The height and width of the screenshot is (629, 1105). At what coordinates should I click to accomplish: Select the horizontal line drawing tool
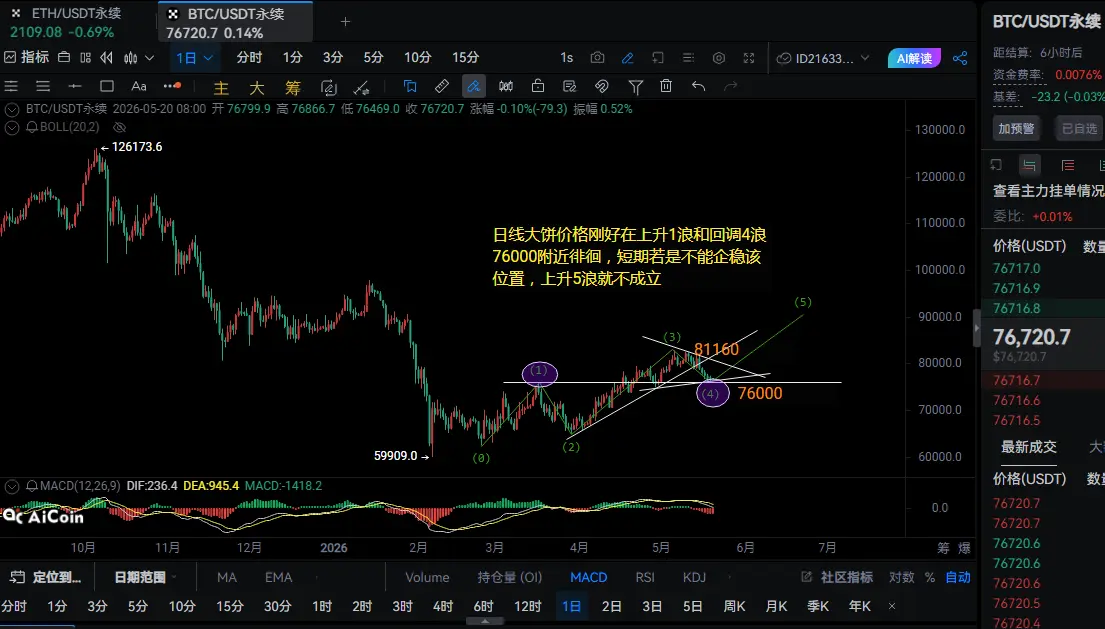75,86
